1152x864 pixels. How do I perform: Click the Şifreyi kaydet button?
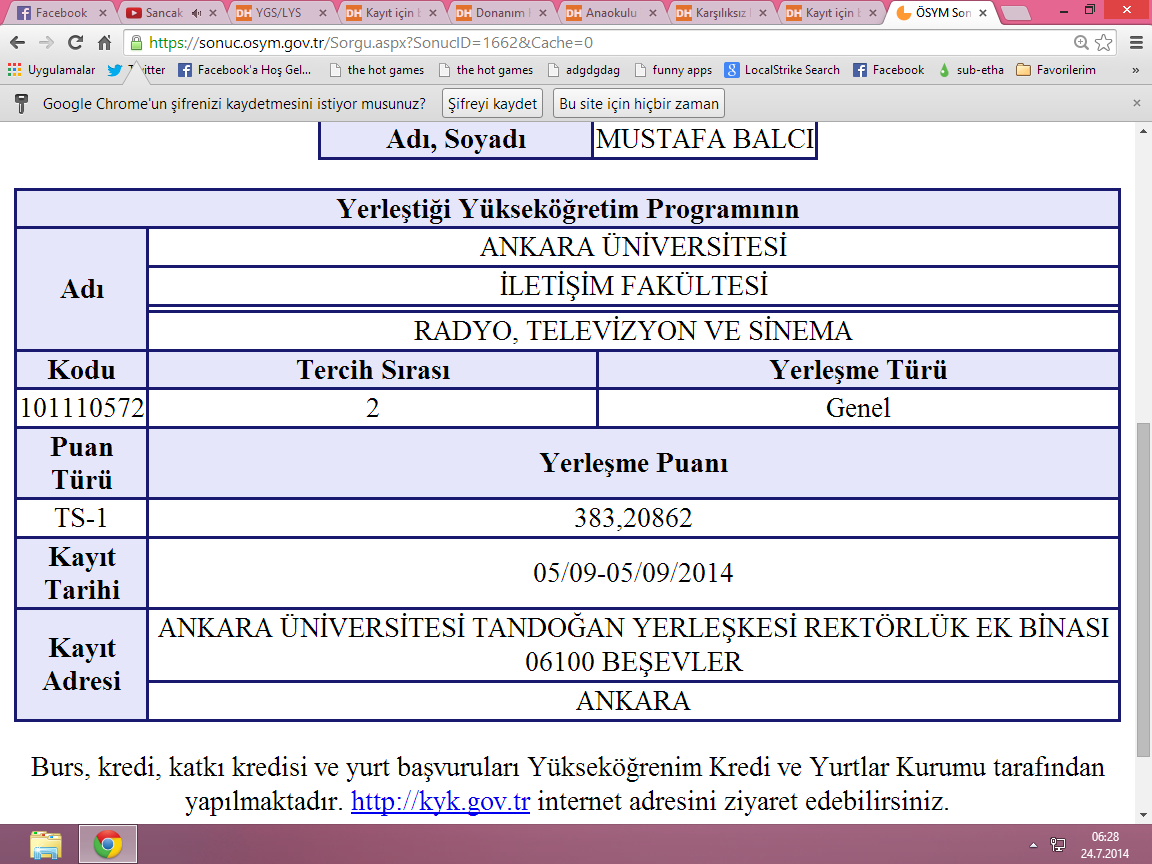[492, 104]
